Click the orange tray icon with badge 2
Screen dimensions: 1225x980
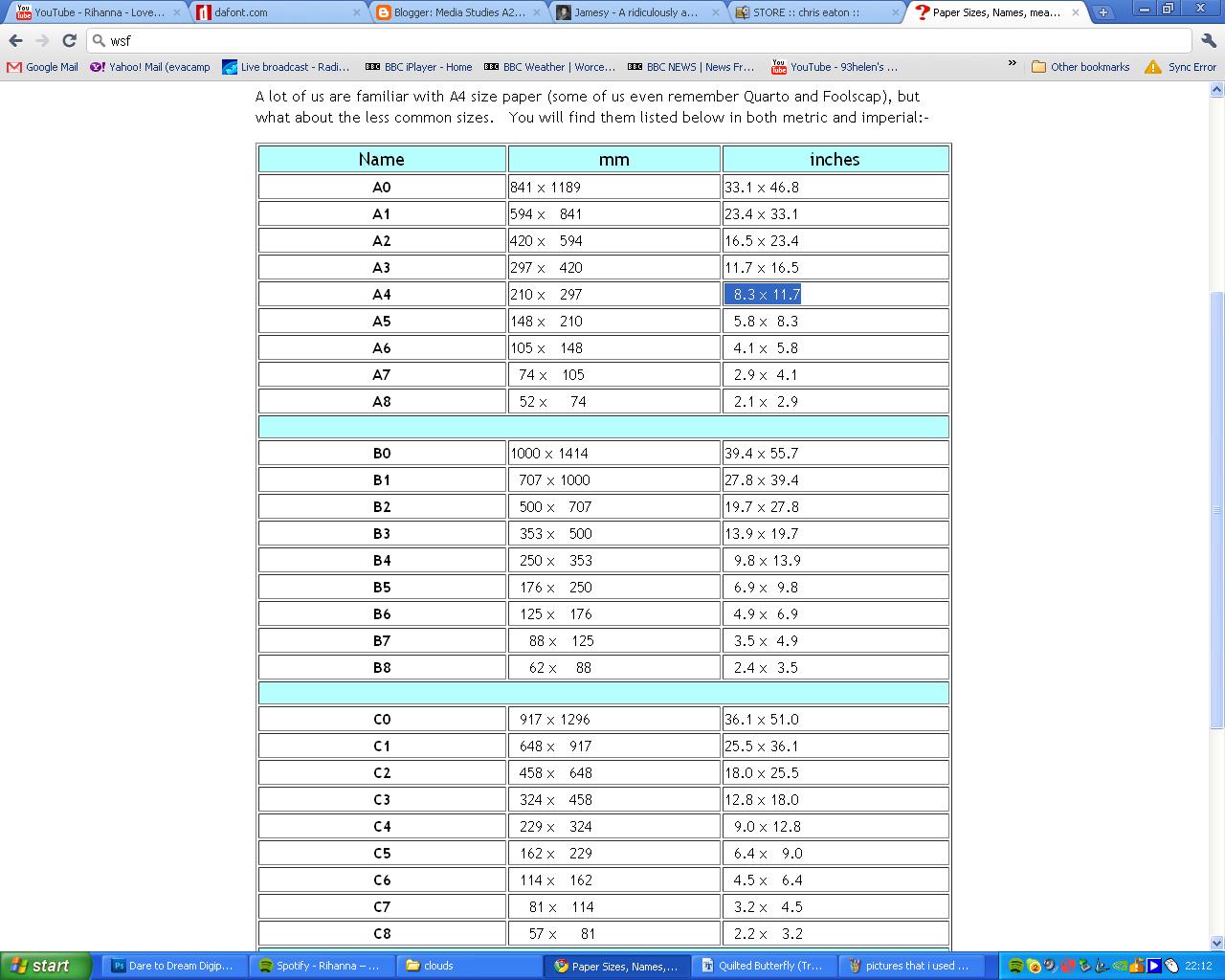[1034, 966]
